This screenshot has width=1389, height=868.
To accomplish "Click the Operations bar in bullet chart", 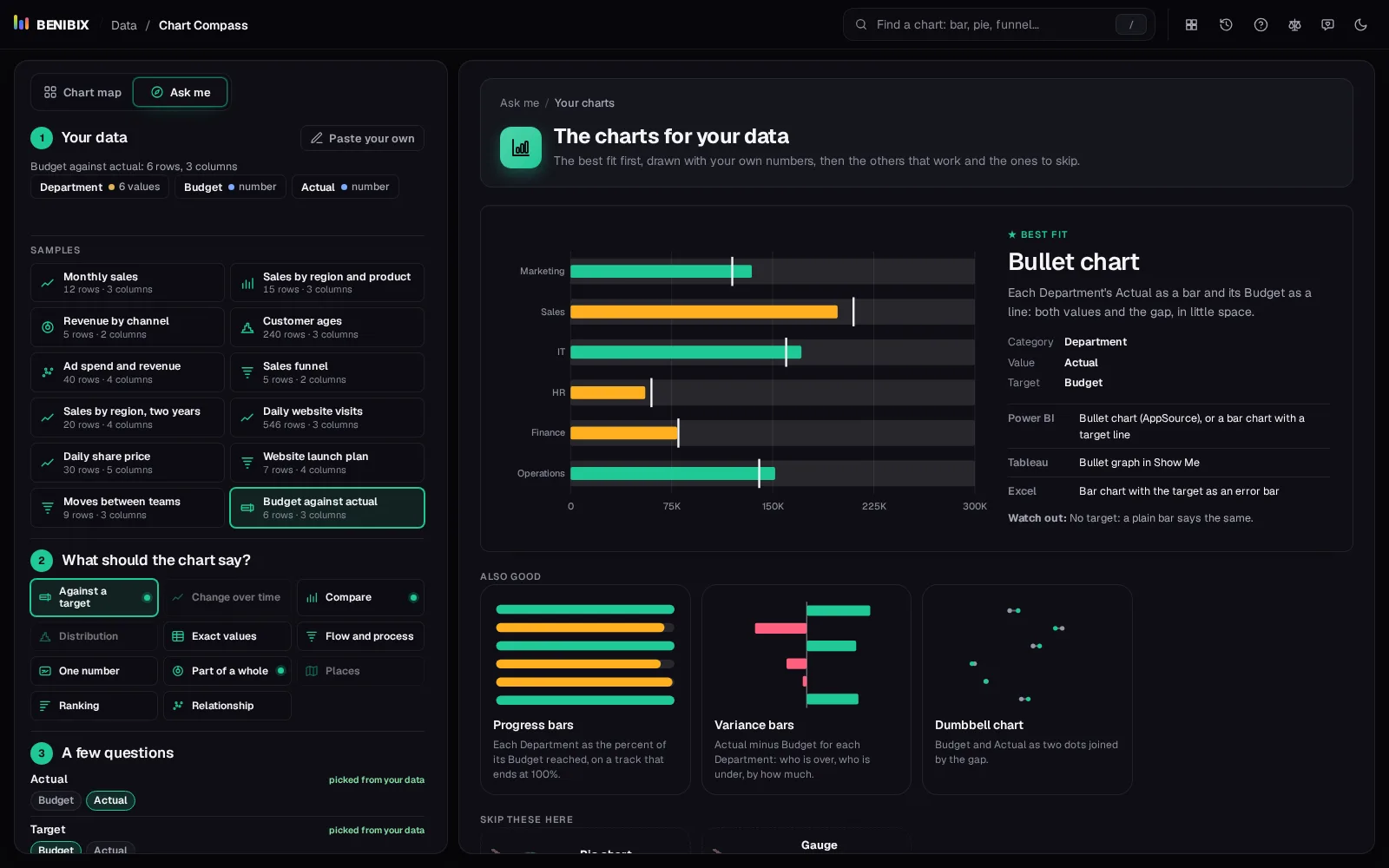I will [673, 473].
